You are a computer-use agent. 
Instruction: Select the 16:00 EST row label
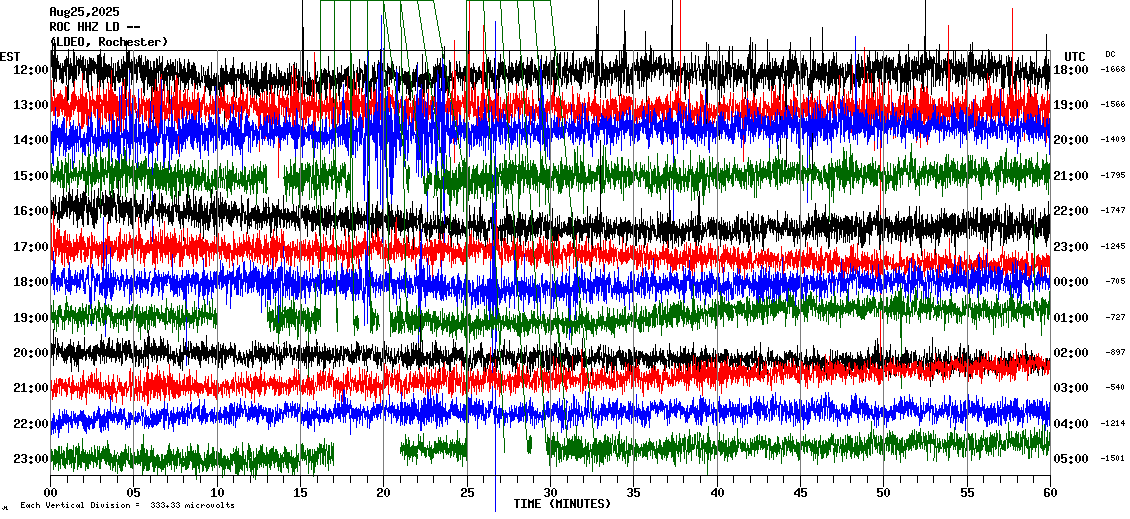click(x=31, y=211)
